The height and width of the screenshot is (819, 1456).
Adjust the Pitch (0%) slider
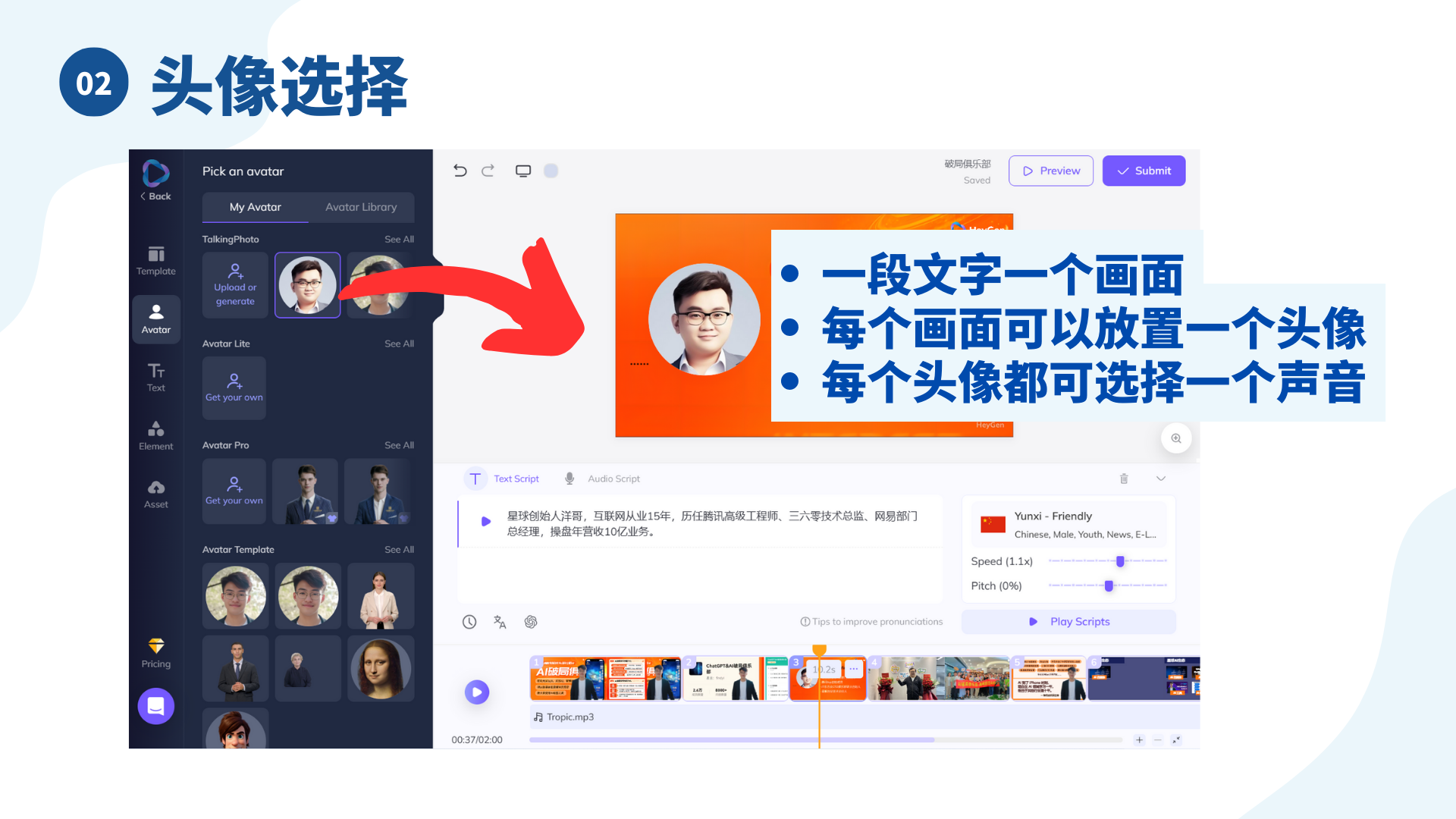[1107, 585]
